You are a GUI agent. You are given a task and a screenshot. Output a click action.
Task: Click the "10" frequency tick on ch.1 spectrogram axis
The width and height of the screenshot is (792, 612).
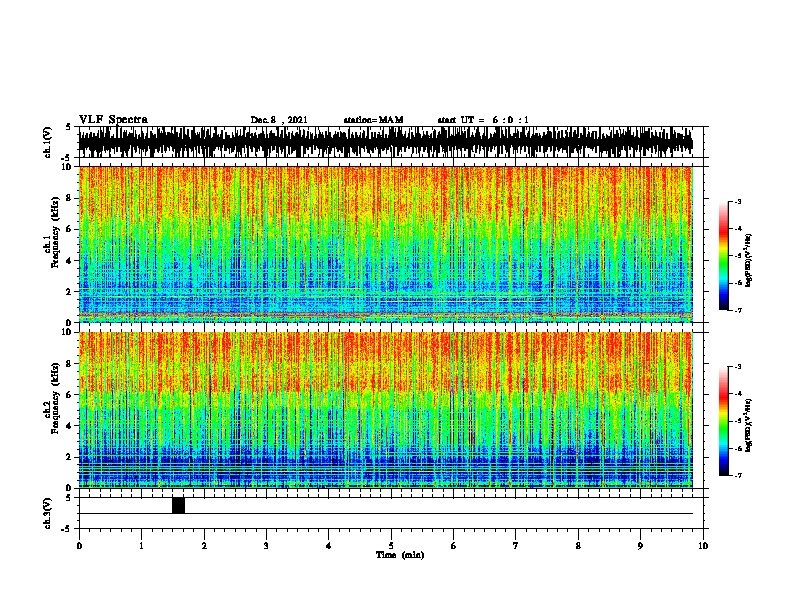68,167
